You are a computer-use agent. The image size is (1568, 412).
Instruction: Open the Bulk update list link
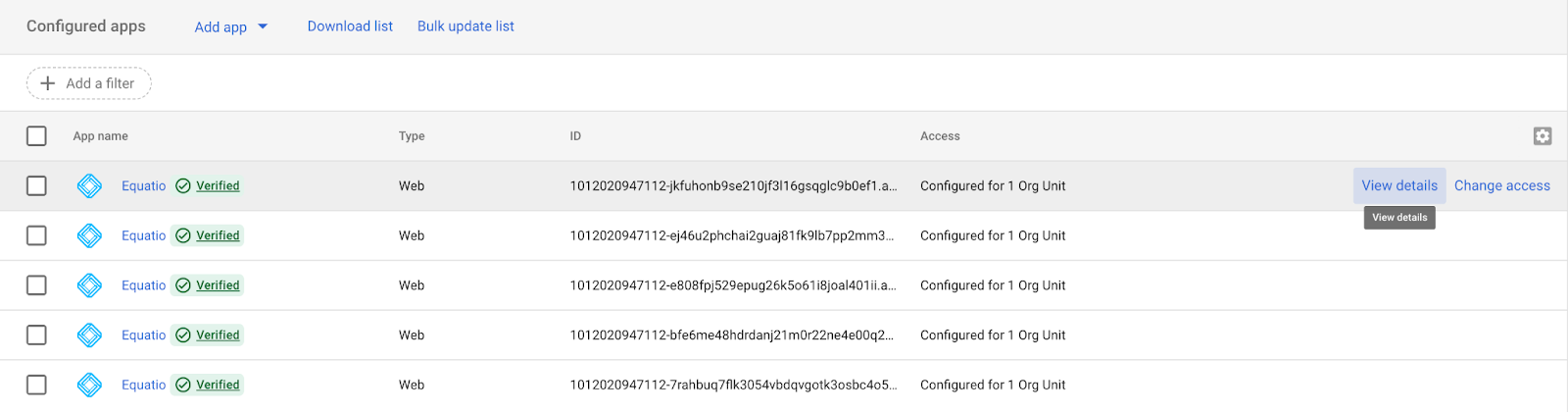coord(465,26)
